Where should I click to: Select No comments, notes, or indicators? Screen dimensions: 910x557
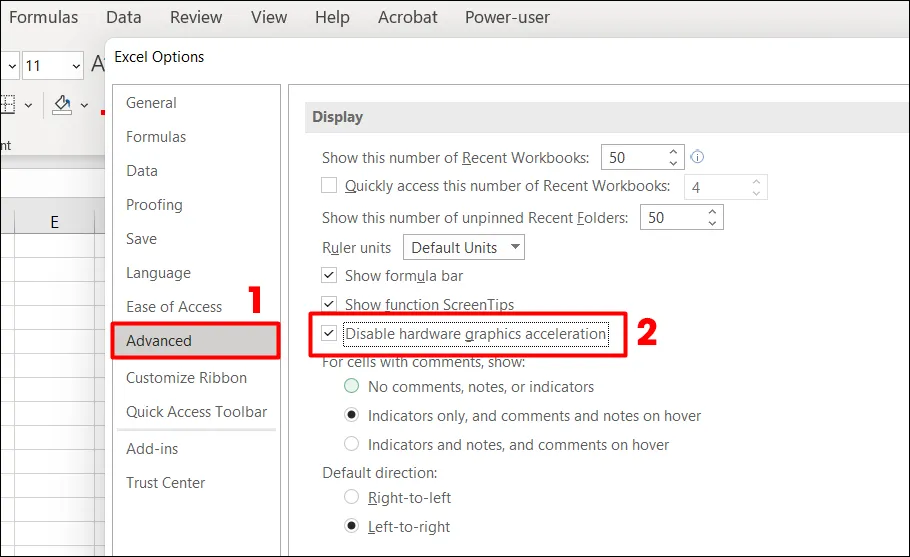pyautogui.click(x=351, y=386)
